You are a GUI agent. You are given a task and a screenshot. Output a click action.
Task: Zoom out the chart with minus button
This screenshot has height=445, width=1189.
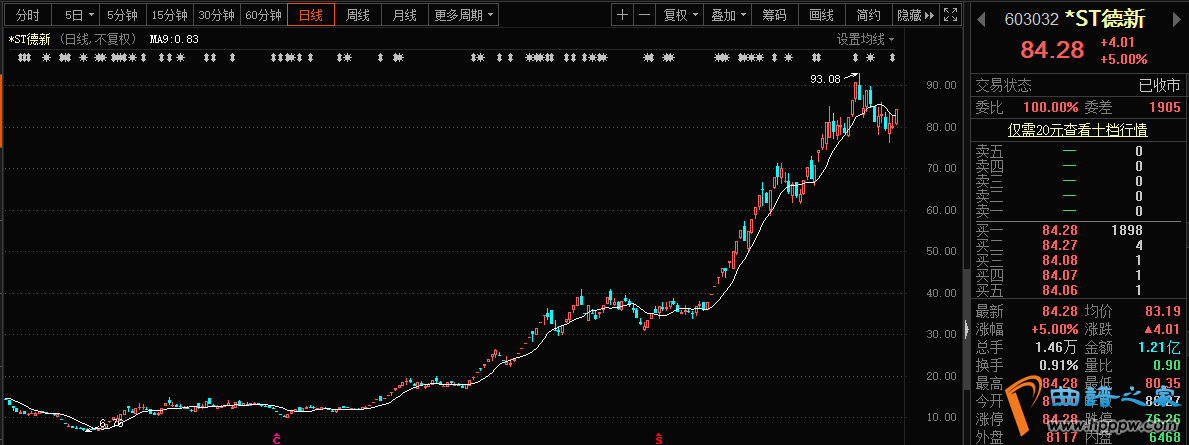[644, 15]
